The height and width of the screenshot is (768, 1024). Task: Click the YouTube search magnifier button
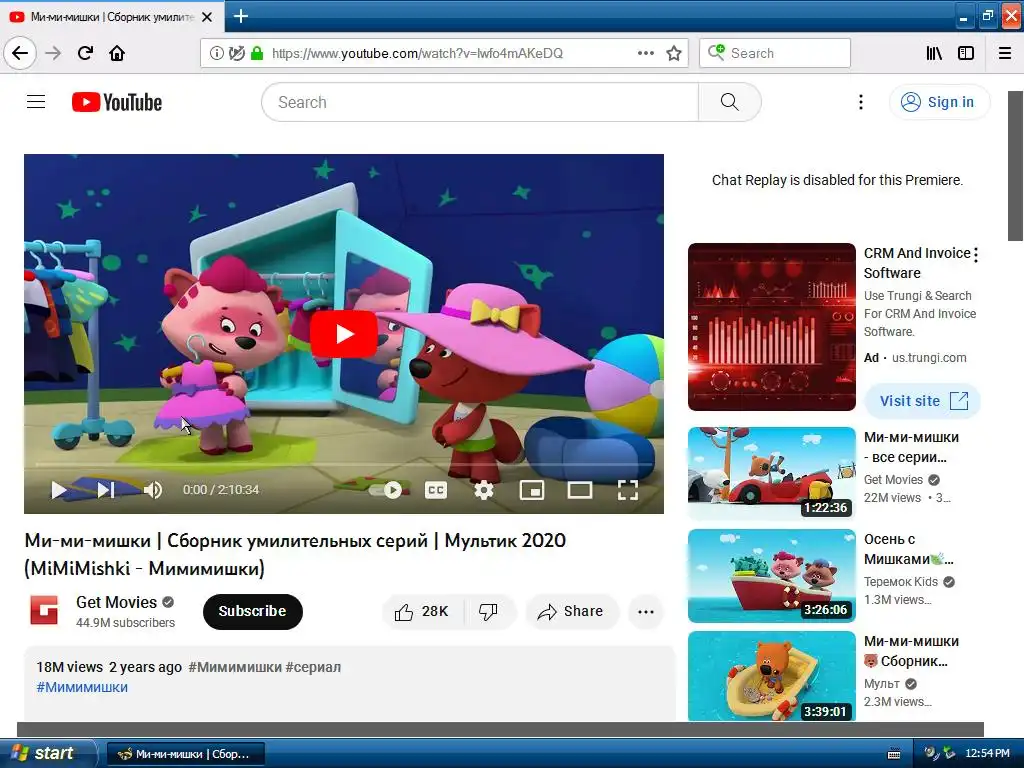pyautogui.click(x=729, y=102)
